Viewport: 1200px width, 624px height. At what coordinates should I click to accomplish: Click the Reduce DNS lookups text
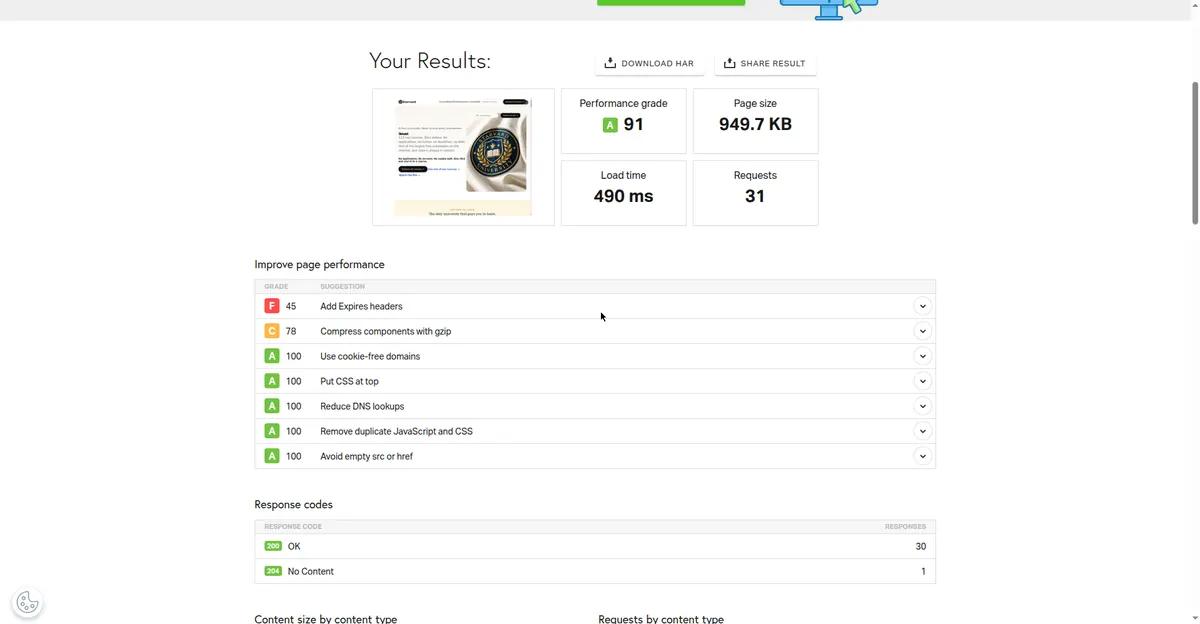362,406
